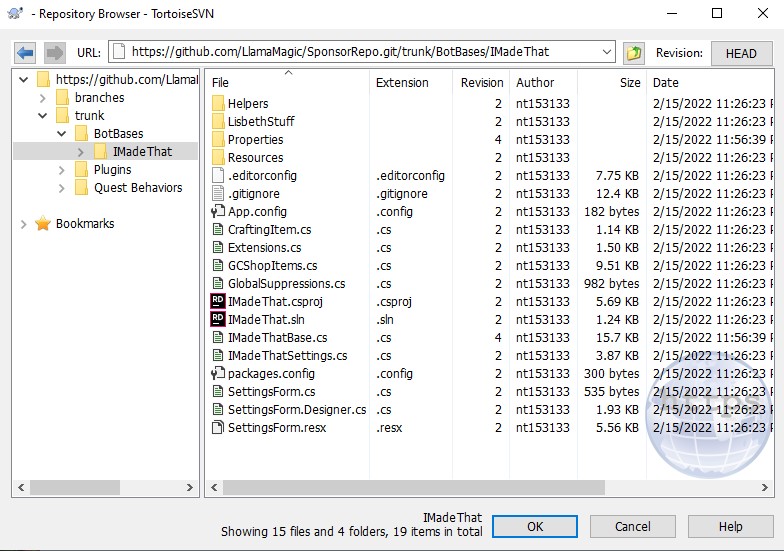Click the SettingsForm.resx file icon
This screenshot has width=784, height=551.
point(218,428)
